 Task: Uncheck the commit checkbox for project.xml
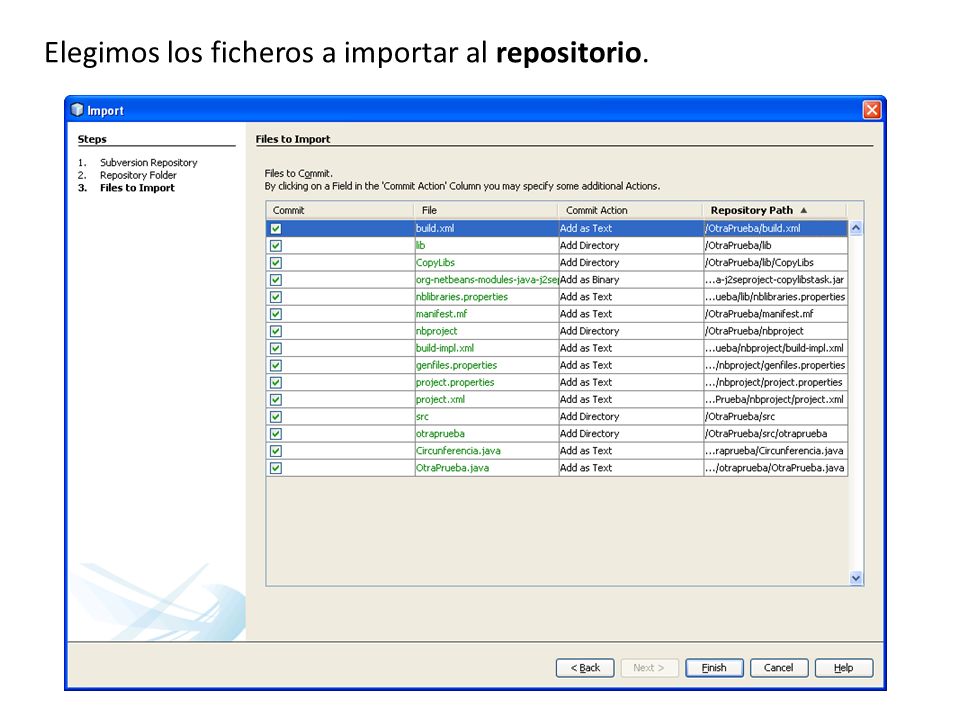[x=276, y=400]
